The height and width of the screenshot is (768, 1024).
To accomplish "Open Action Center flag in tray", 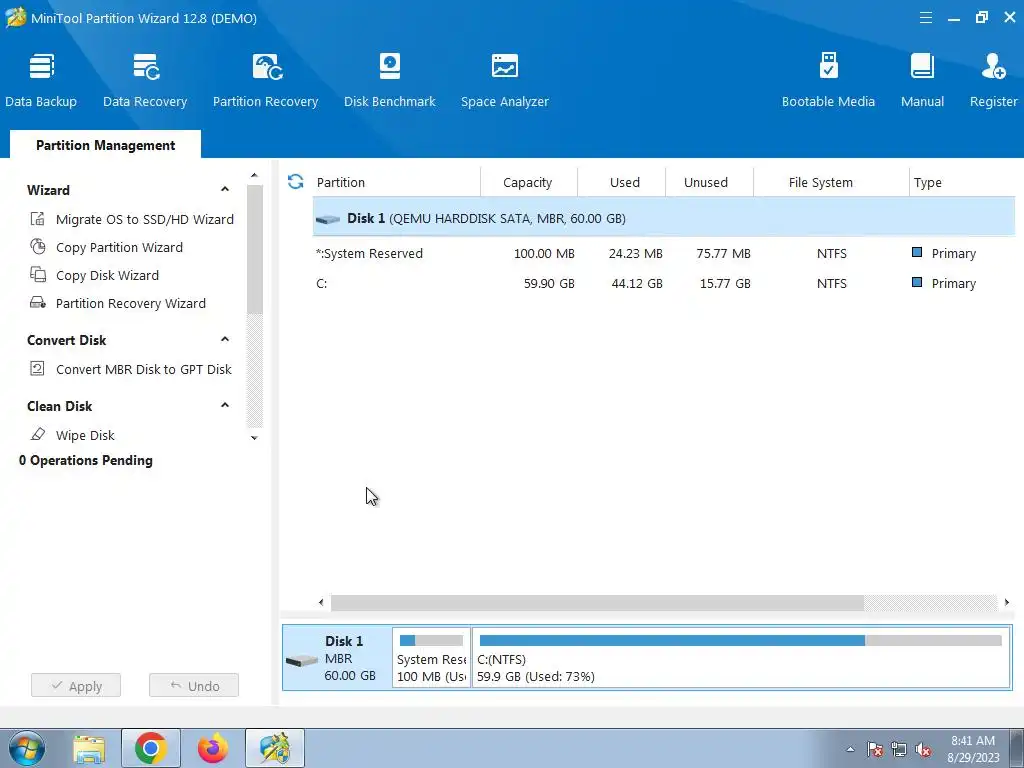I will 875,750.
